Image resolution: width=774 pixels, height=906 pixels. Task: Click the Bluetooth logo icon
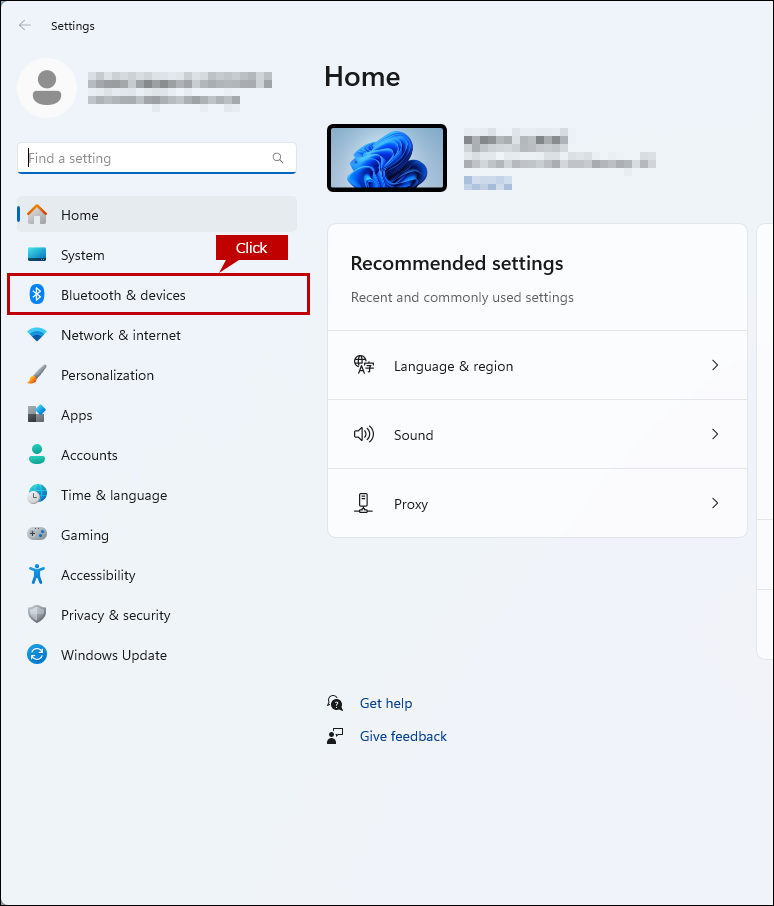(x=37, y=294)
